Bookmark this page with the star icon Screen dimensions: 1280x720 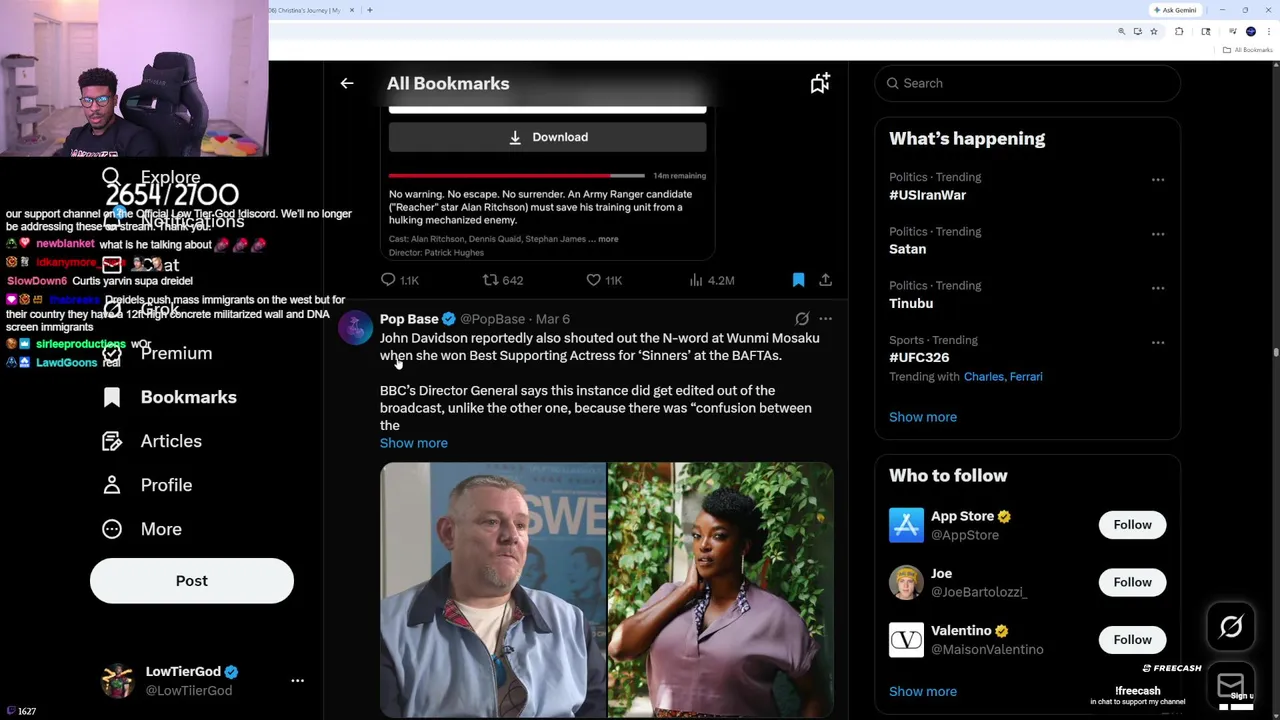tap(1153, 32)
